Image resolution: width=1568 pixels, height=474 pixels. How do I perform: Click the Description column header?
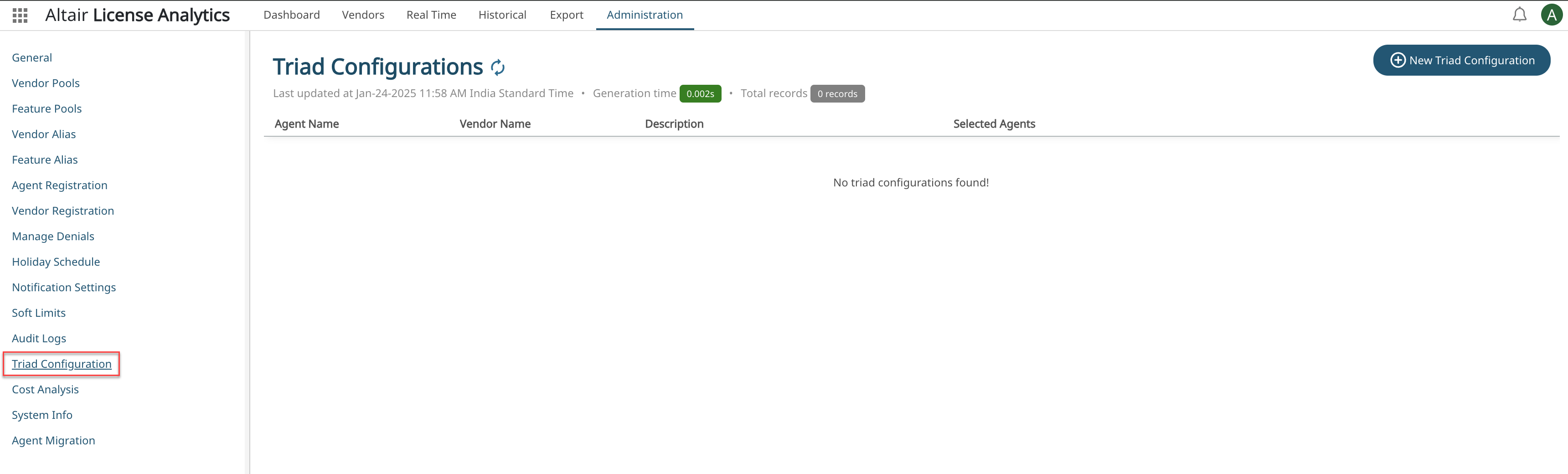[x=674, y=124]
